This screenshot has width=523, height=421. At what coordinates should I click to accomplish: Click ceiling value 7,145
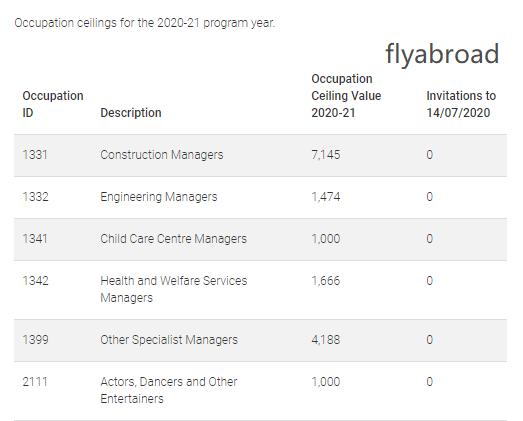click(x=326, y=155)
